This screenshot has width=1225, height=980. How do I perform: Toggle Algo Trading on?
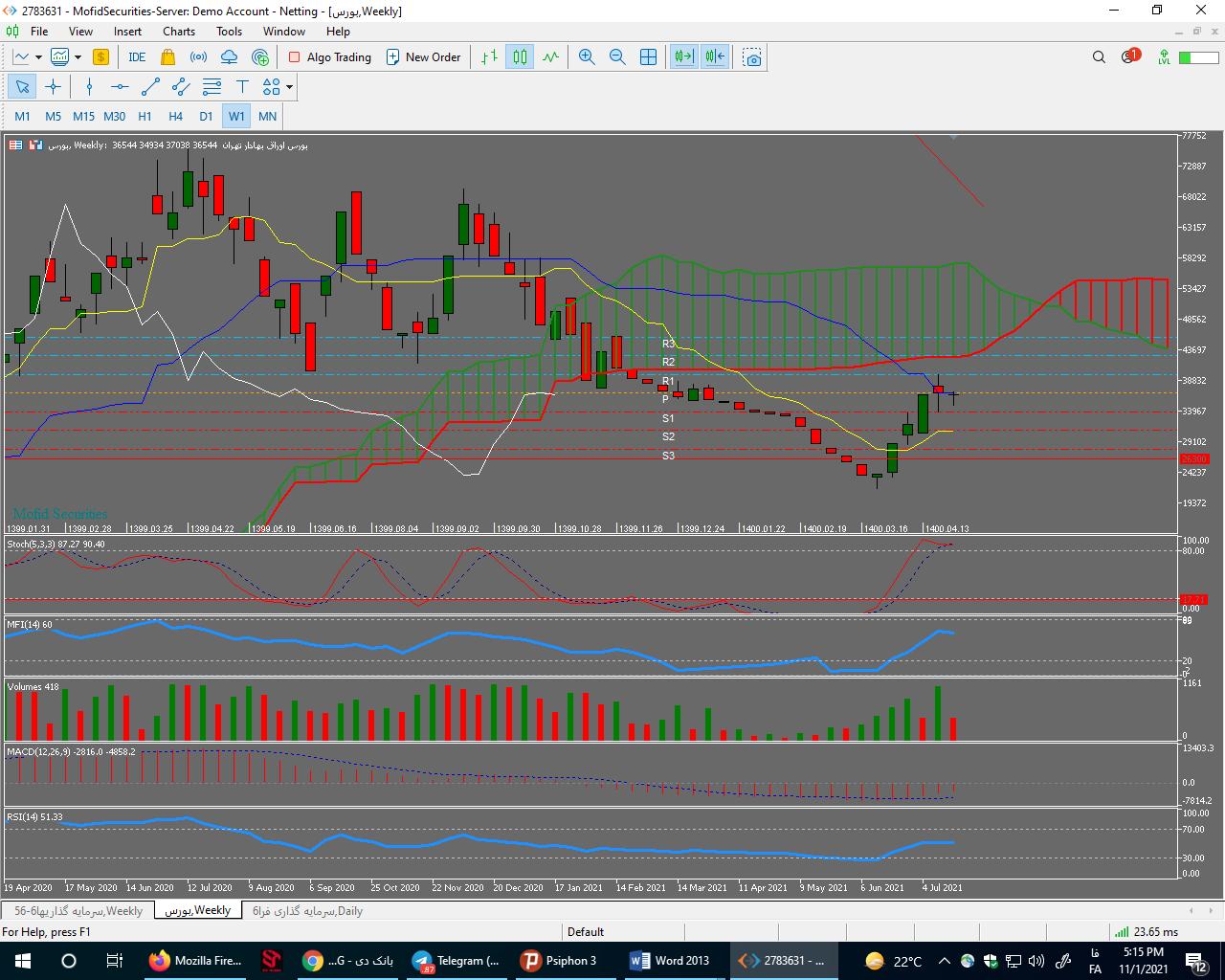click(x=330, y=57)
